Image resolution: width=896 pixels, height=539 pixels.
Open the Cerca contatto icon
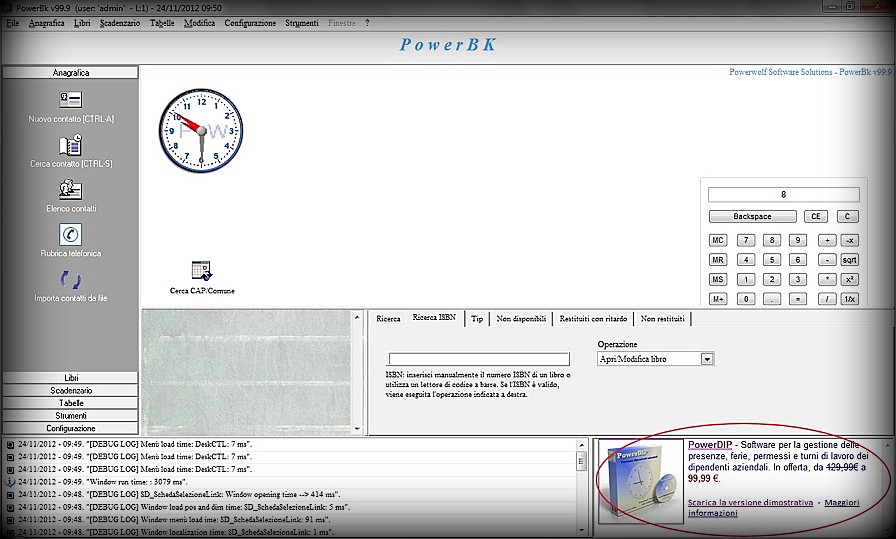[71, 145]
